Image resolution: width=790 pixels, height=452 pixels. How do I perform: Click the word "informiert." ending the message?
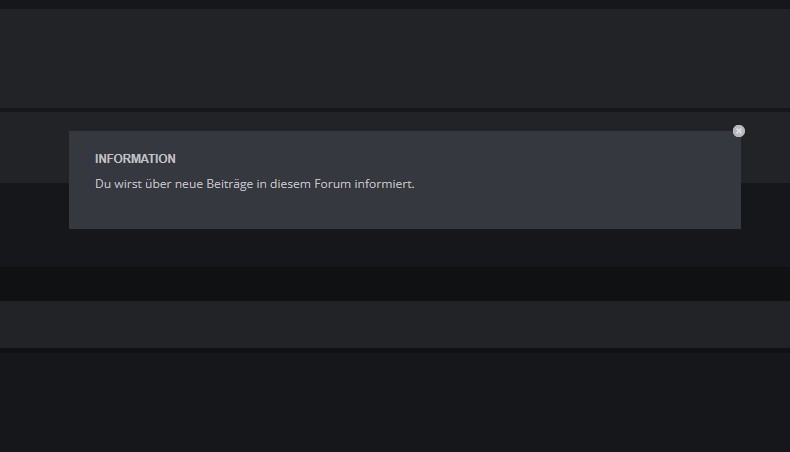click(x=384, y=184)
